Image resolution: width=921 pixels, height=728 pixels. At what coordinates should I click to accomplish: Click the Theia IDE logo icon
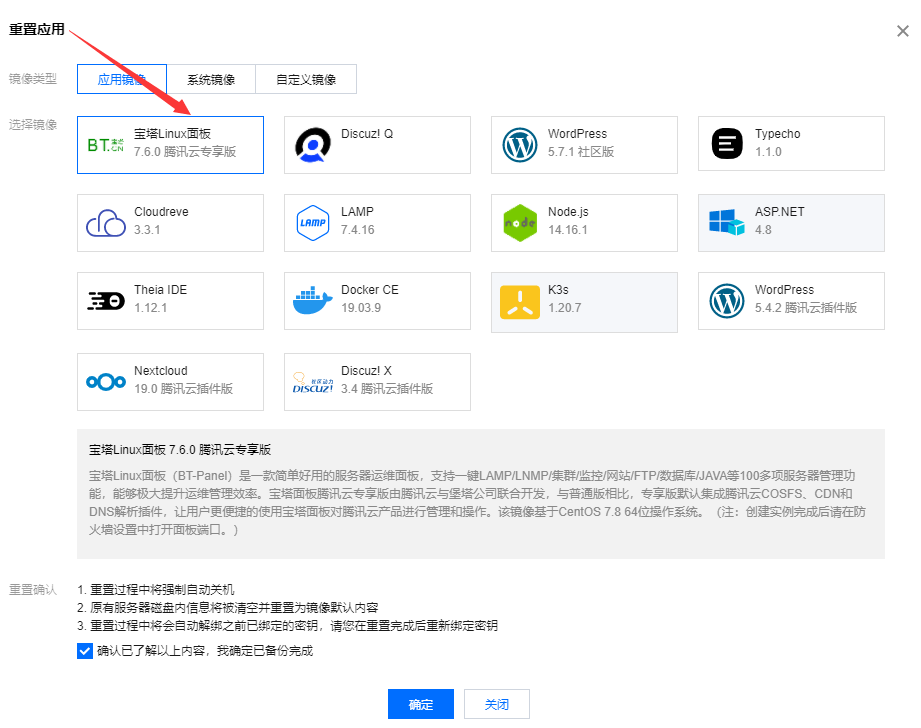106,301
